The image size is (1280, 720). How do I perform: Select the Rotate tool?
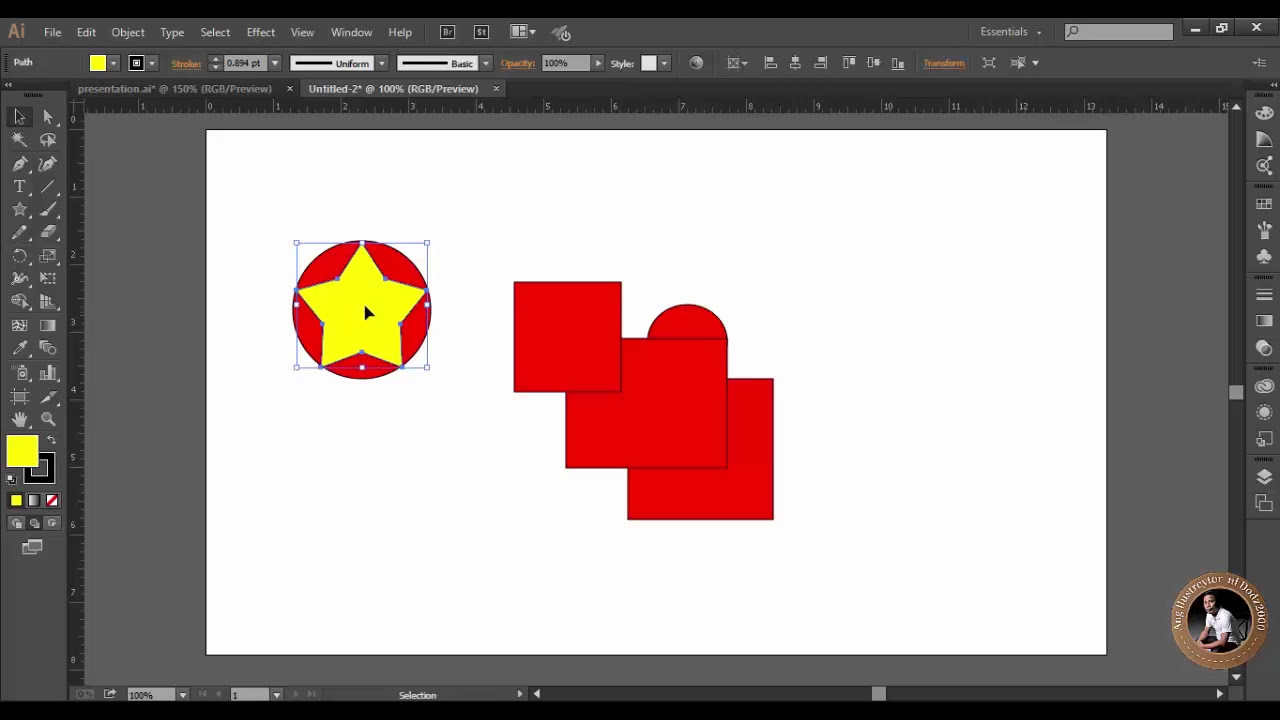tap(19, 256)
